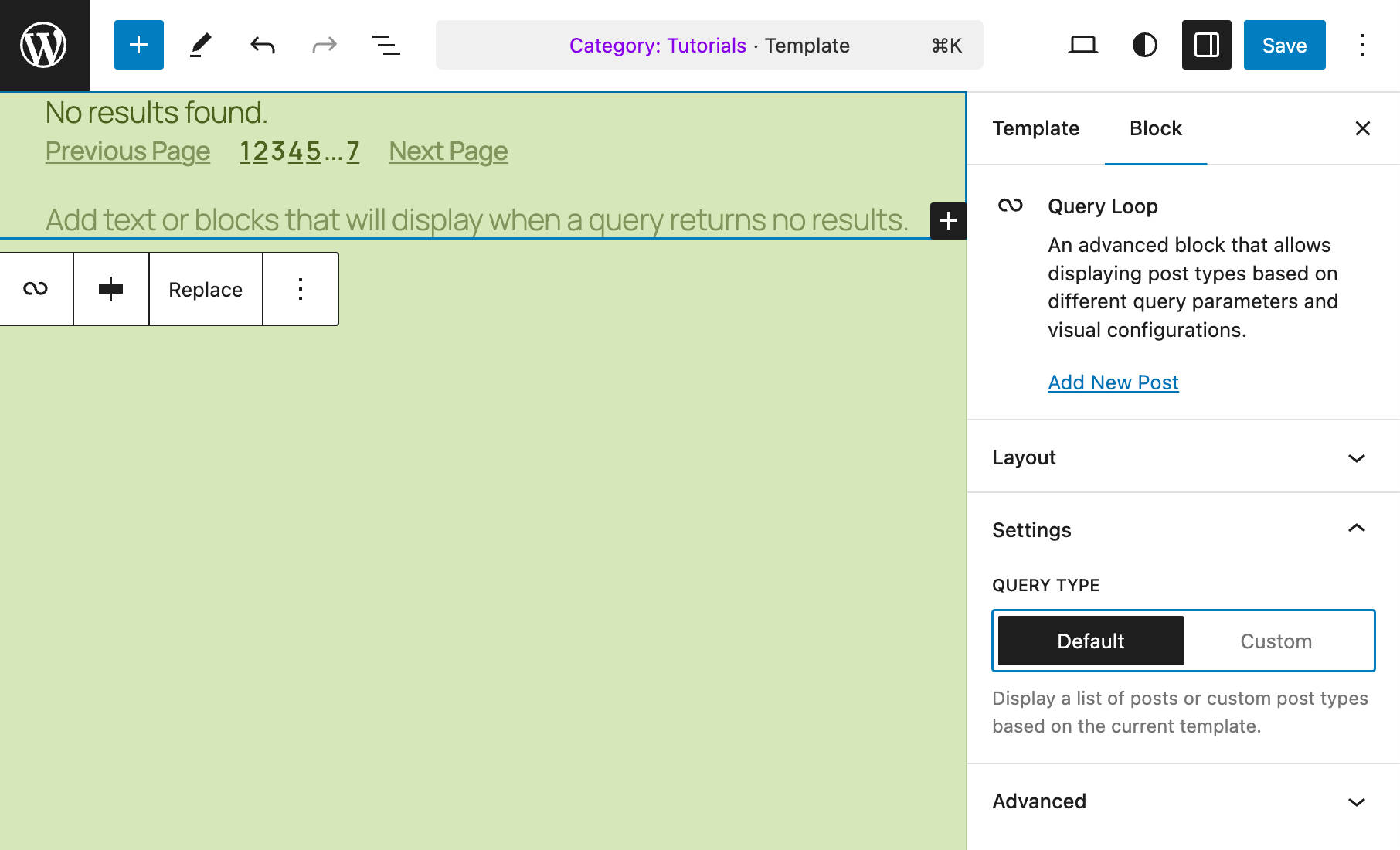Open the Styles panel
The image size is (1400, 850).
point(1144,45)
